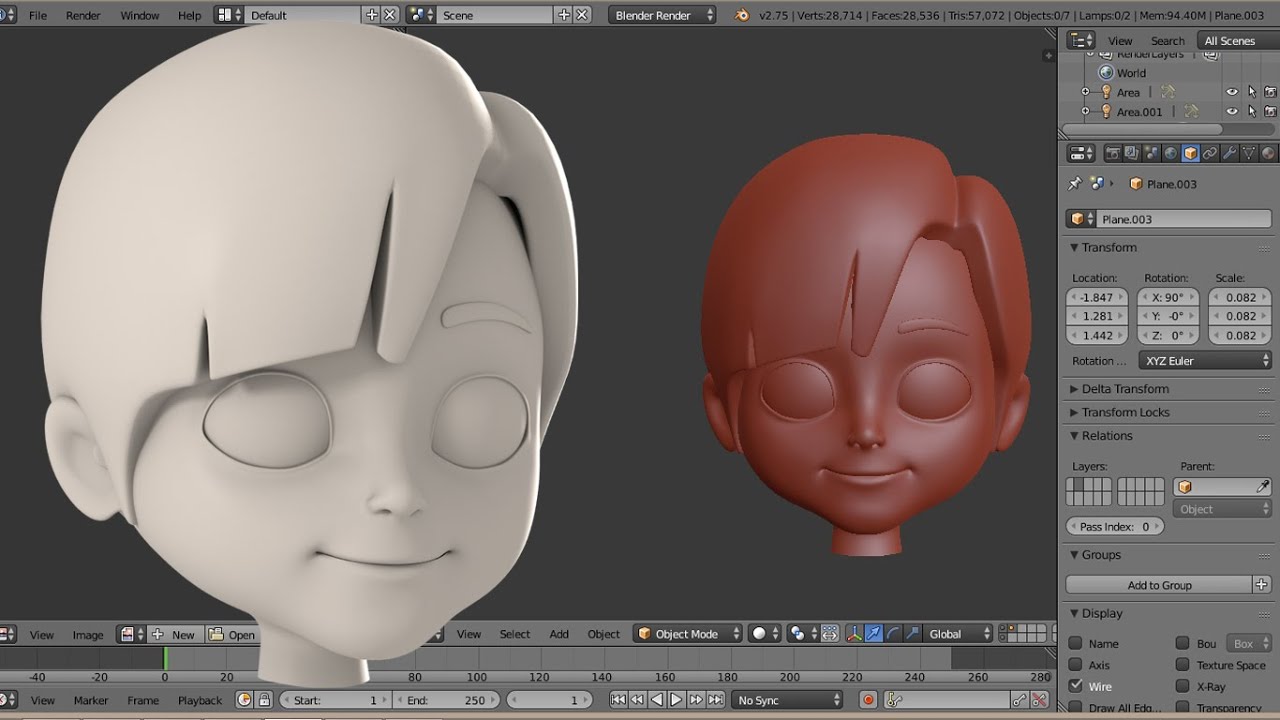Open the Window menu
Viewport: 1280px width, 720px height.
tap(140, 15)
